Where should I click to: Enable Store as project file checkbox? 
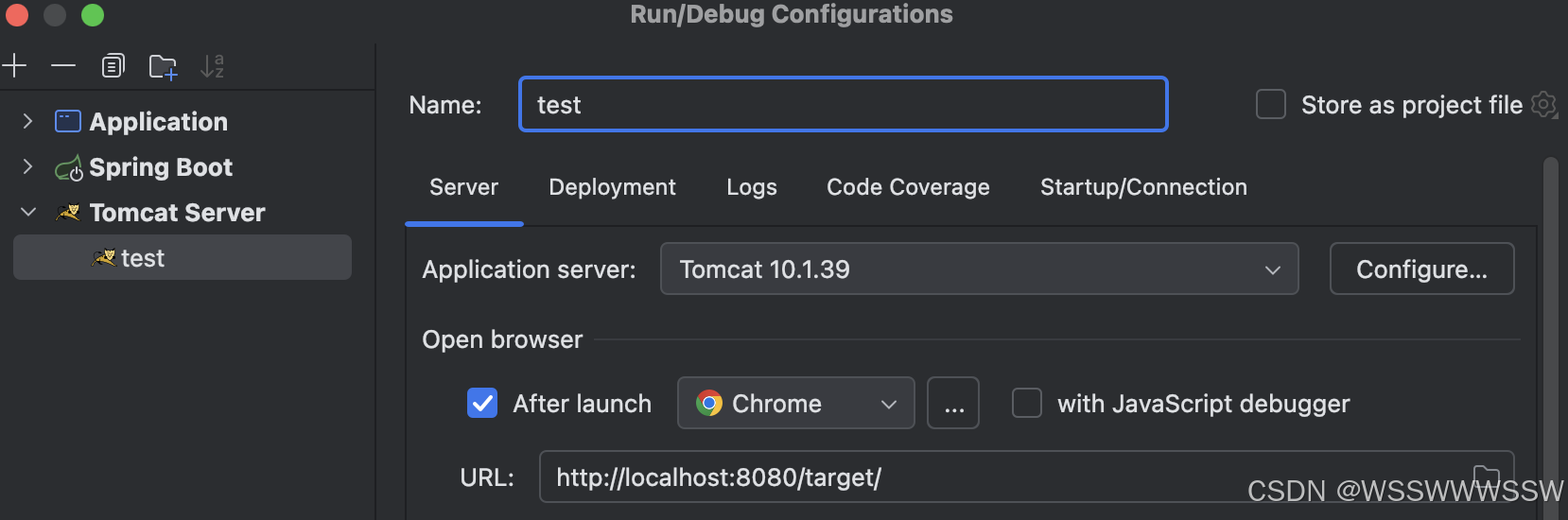point(1270,104)
